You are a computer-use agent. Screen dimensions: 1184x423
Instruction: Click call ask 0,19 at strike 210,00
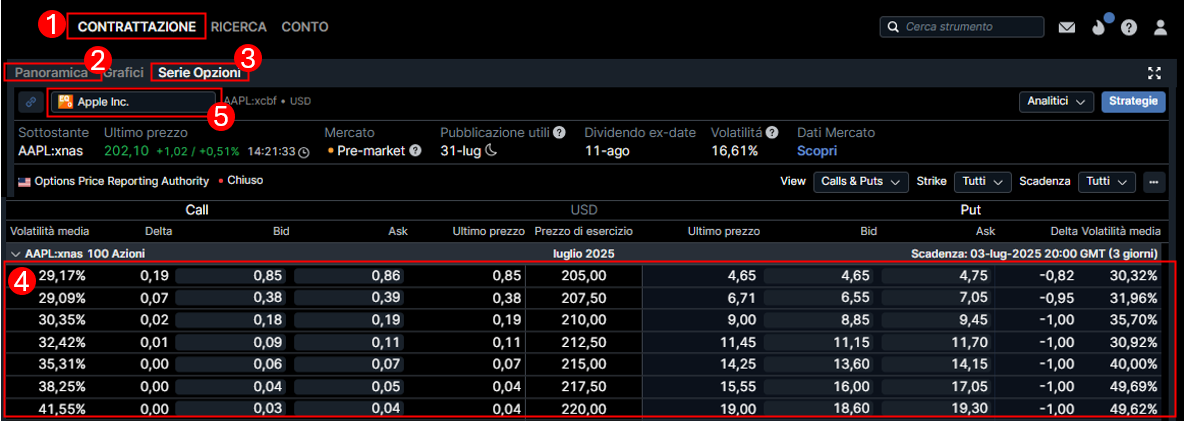click(348, 320)
